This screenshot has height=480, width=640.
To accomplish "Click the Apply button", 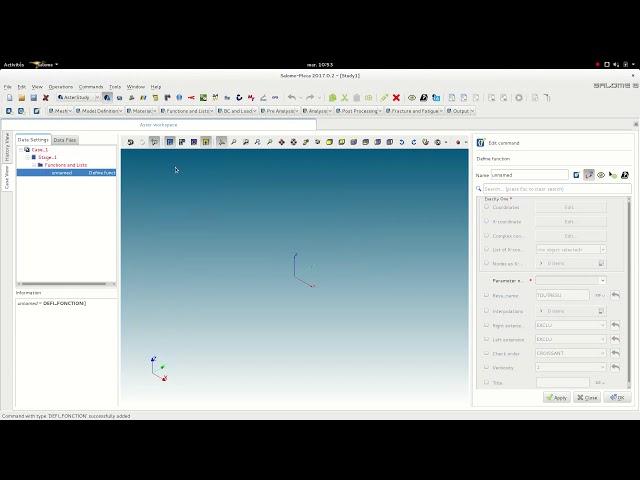I will (557, 397).
